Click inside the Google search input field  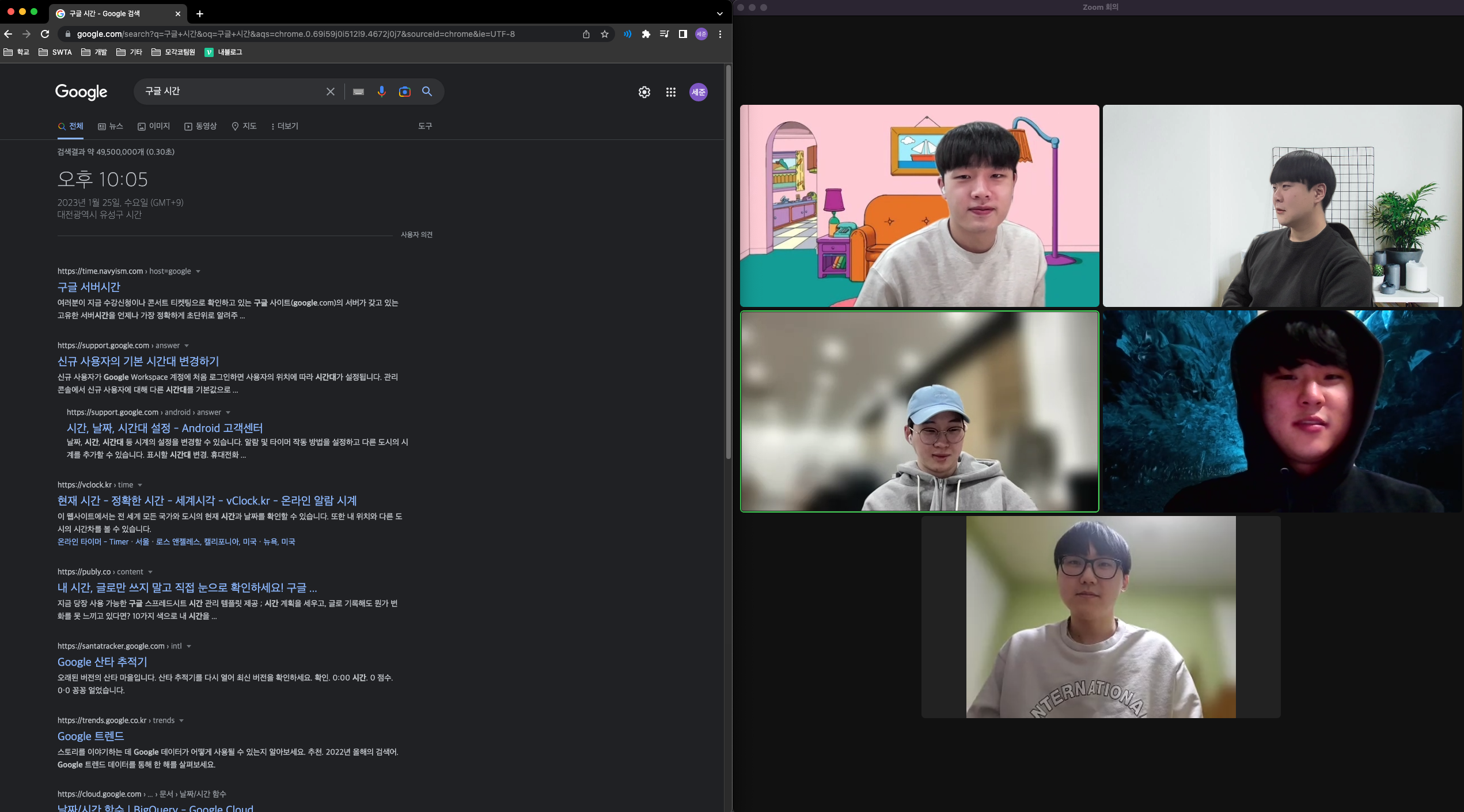click(230, 92)
